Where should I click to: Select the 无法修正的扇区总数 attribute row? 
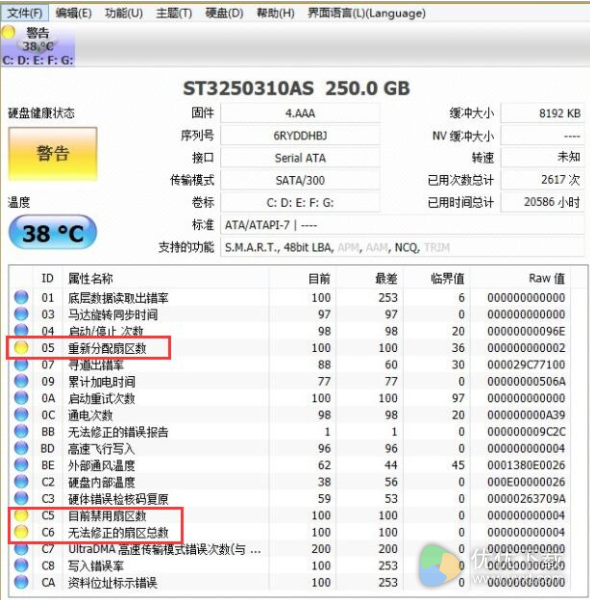[x=289, y=532]
